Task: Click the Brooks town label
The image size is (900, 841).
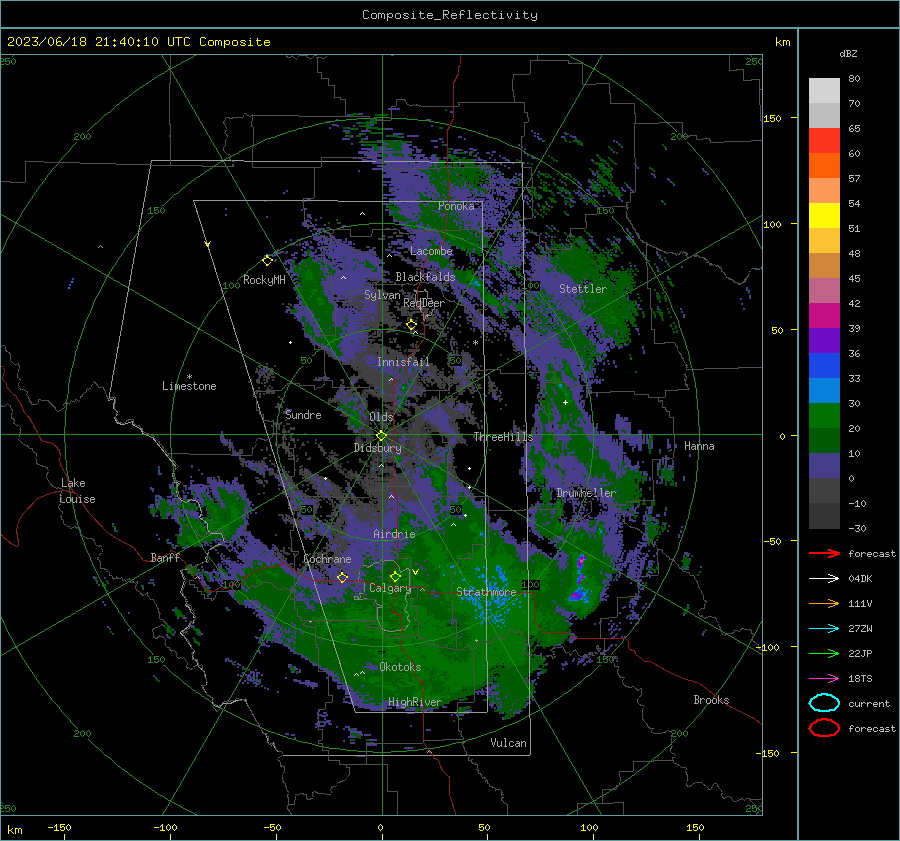Action: [711, 700]
